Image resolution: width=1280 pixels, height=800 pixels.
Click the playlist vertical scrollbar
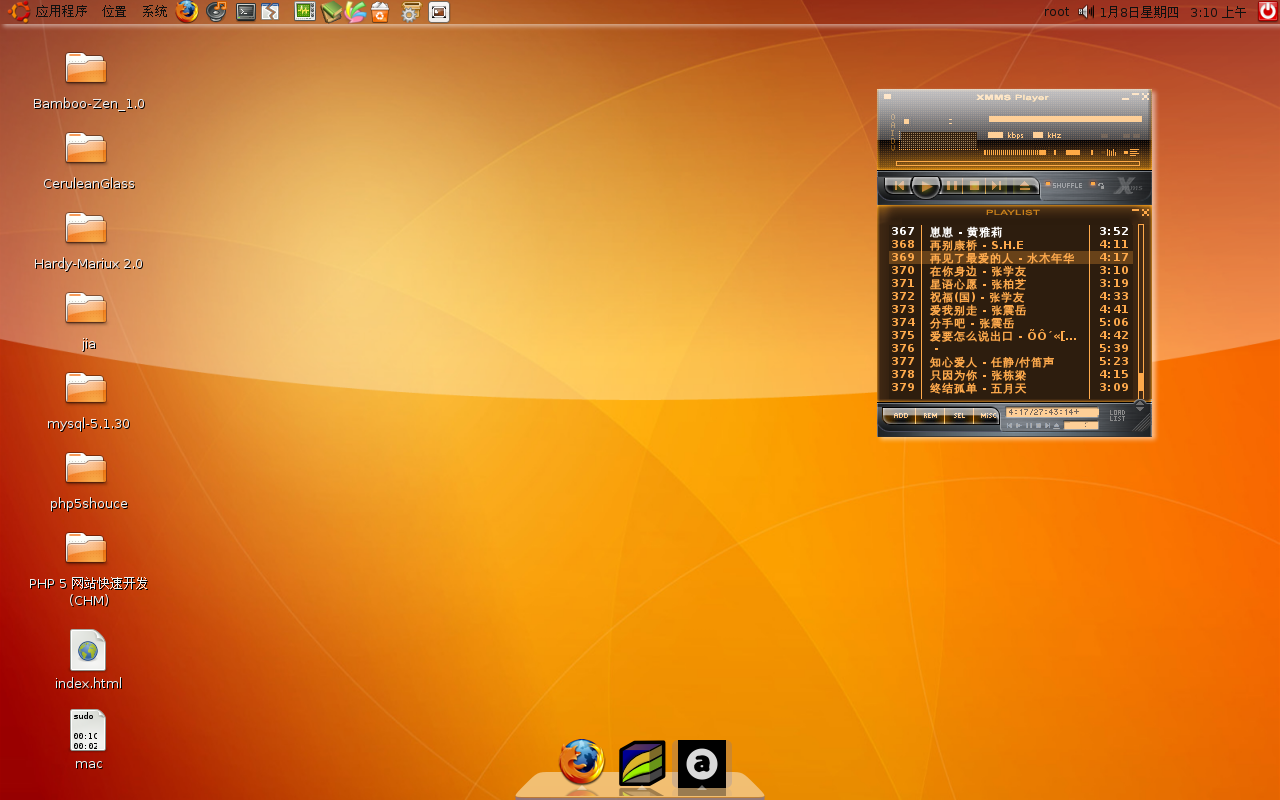[1141, 311]
